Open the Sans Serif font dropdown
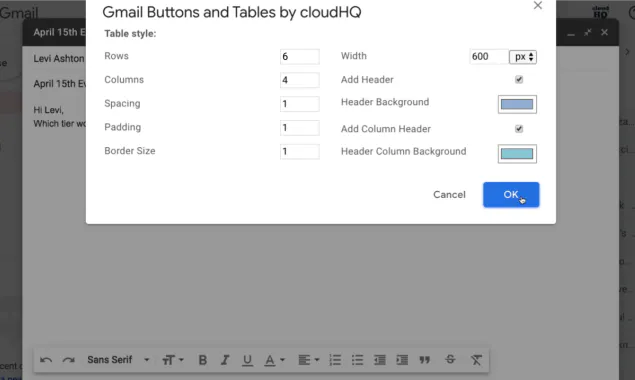The width and height of the screenshot is (635, 380). [118, 360]
